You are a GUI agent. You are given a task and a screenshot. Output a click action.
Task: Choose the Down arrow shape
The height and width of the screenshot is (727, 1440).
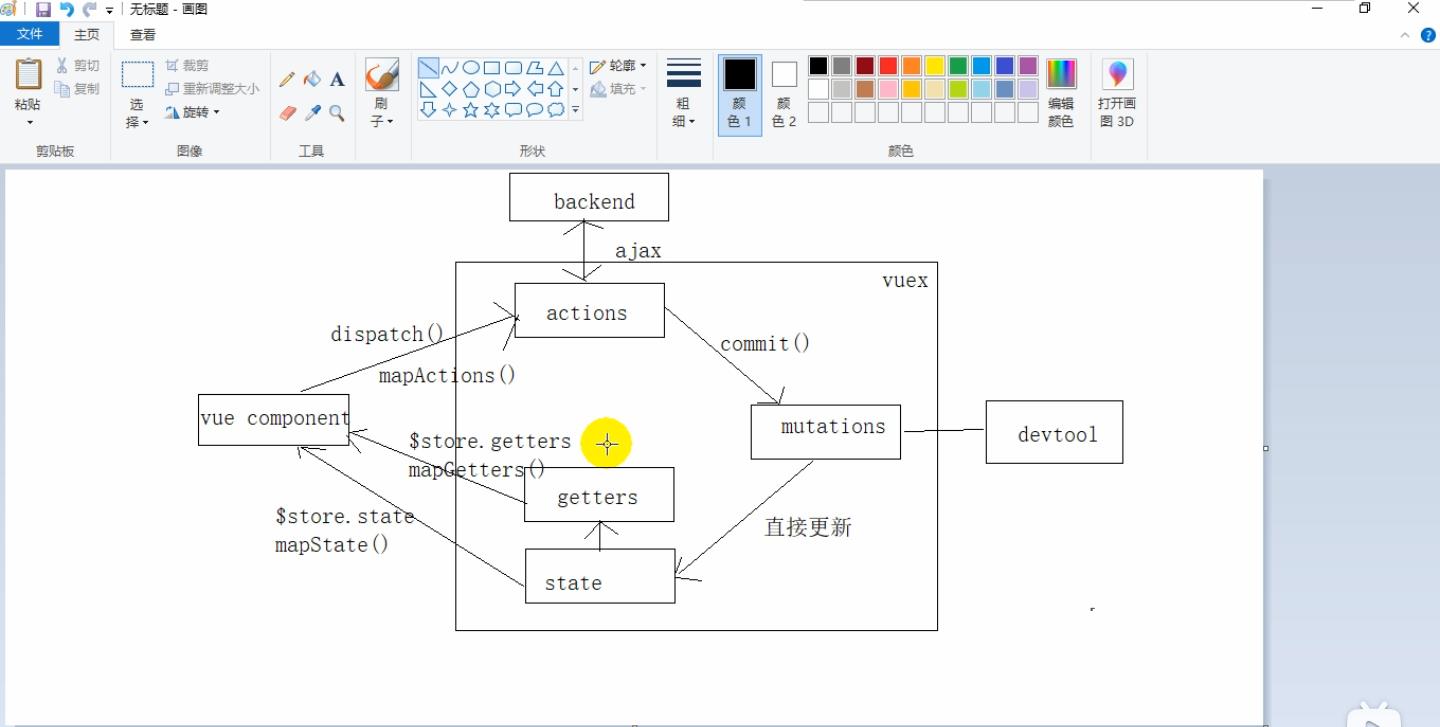428,110
